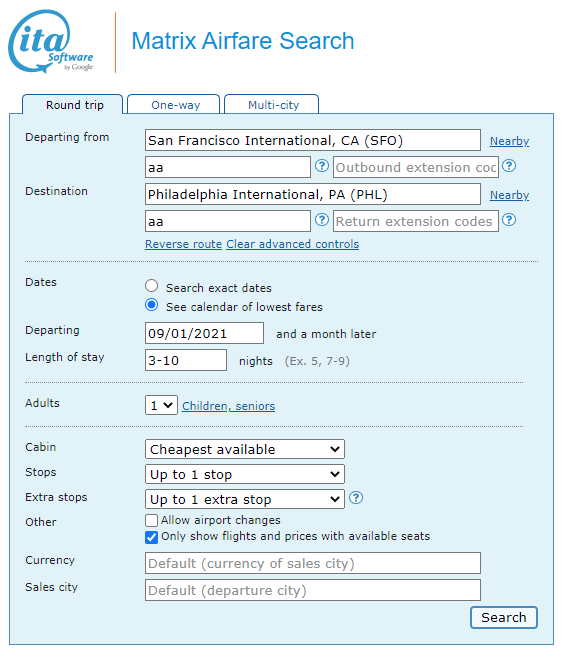The image size is (568, 657).
Task: Open help icon beside return routing codes field
Action: coord(322,220)
